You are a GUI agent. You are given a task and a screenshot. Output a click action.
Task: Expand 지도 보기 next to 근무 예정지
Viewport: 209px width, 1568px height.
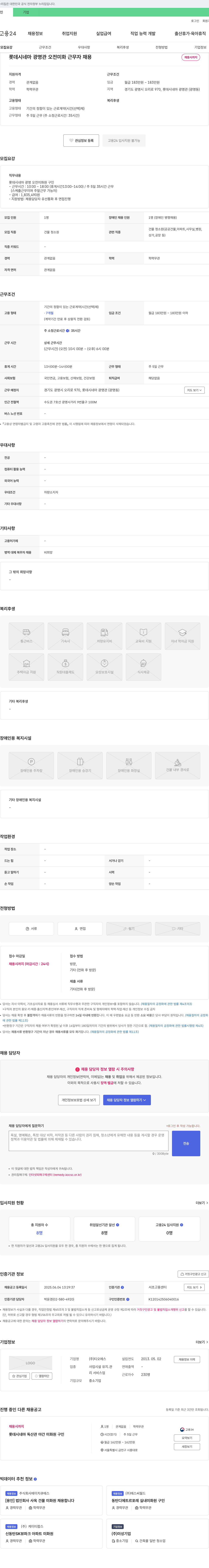pos(194,390)
